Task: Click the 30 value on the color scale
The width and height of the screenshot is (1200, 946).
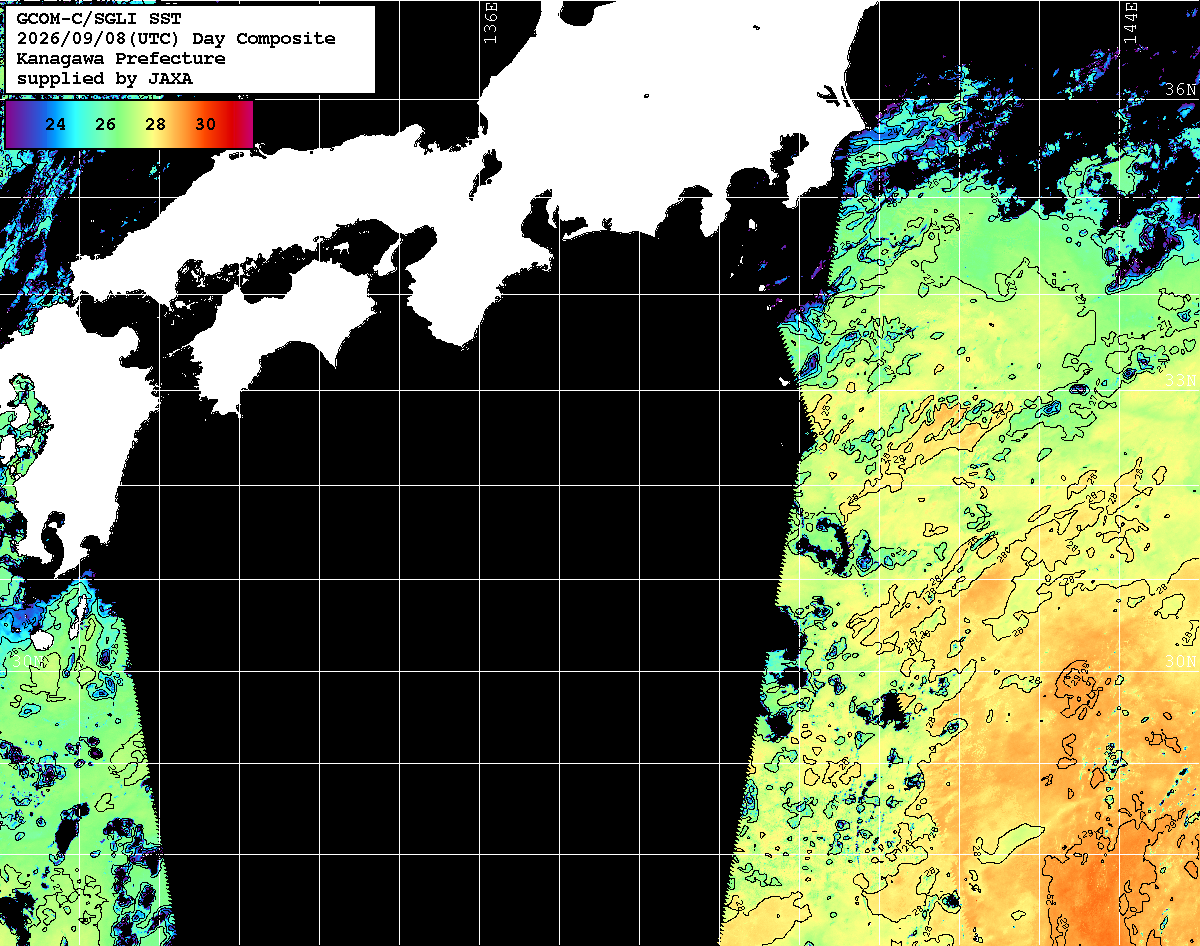Action: (x=205, y=125)
